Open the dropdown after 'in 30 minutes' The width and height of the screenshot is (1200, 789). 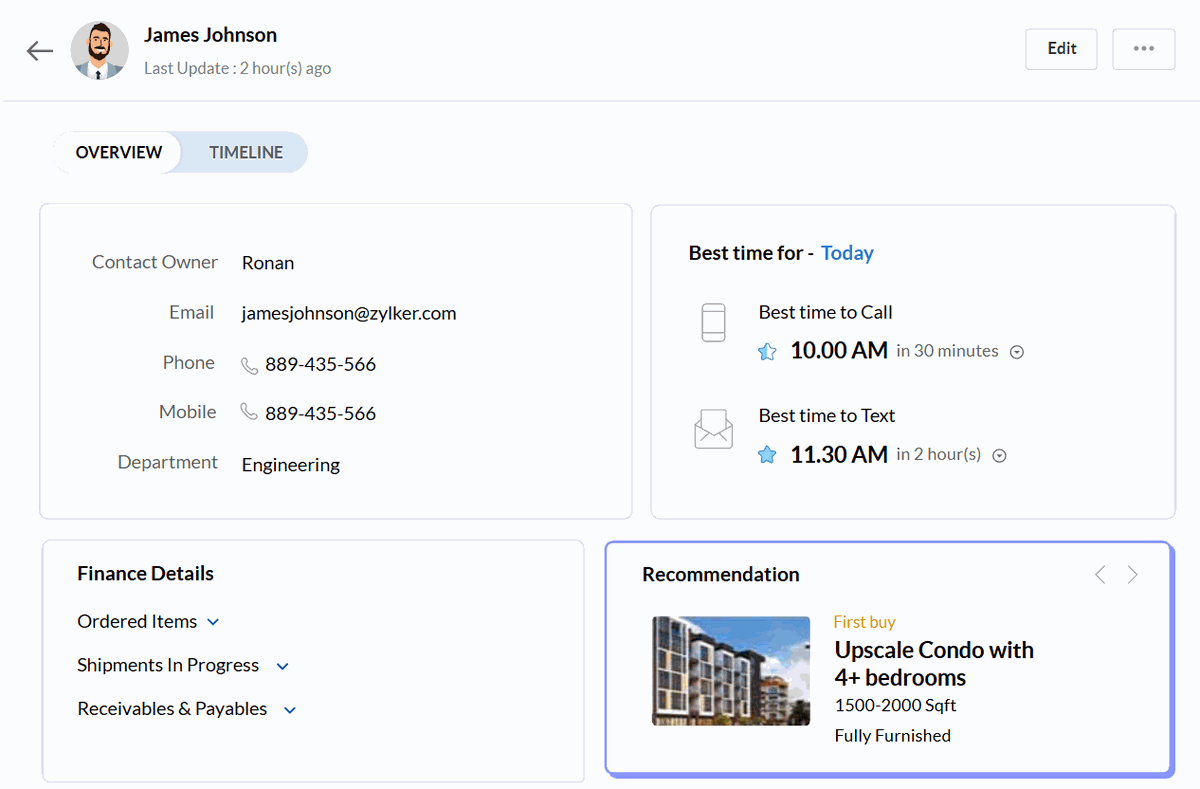pyautogui.click(x=1017, y=352)
